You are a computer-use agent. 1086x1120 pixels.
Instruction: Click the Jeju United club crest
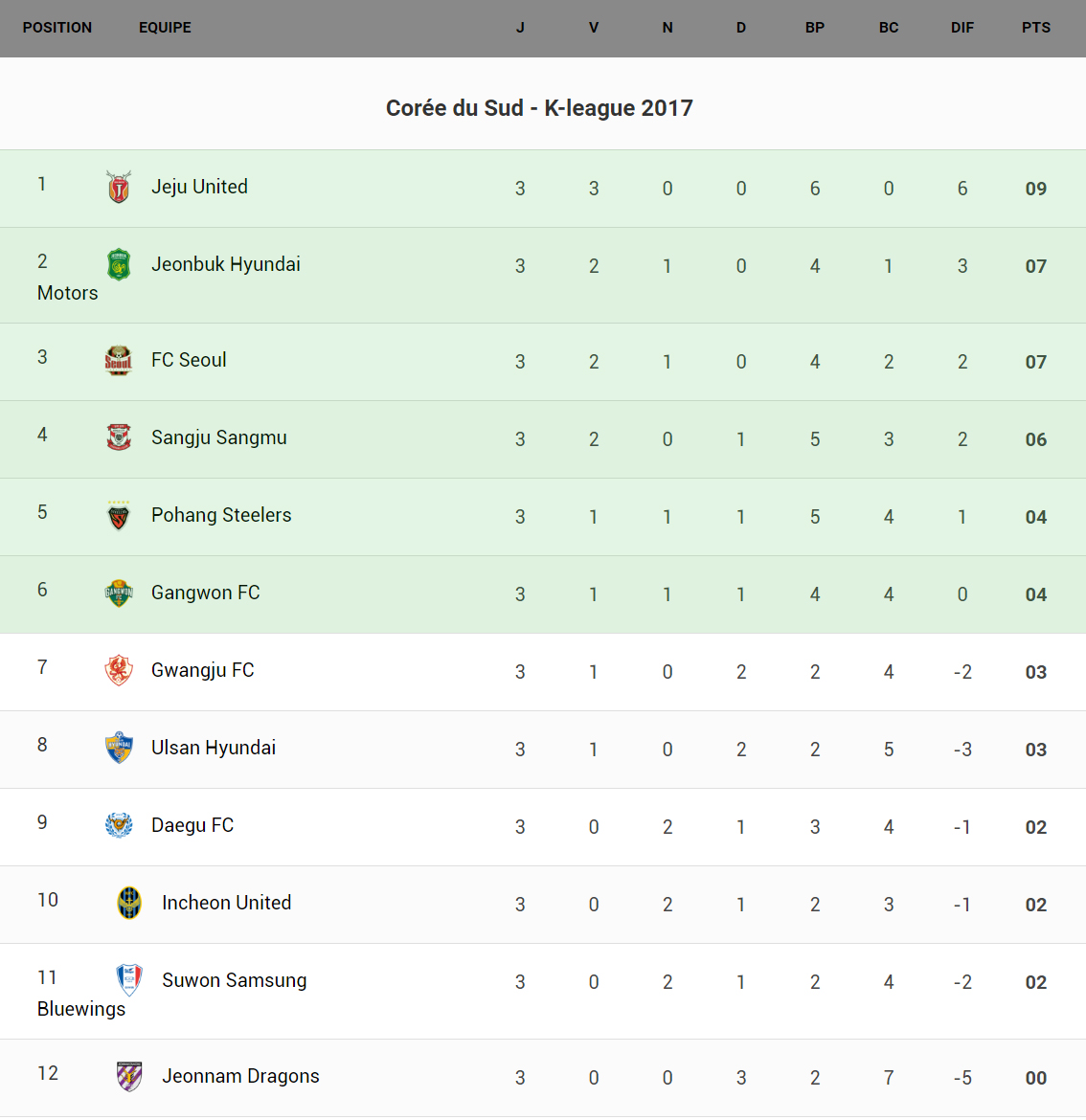(119, 188)
